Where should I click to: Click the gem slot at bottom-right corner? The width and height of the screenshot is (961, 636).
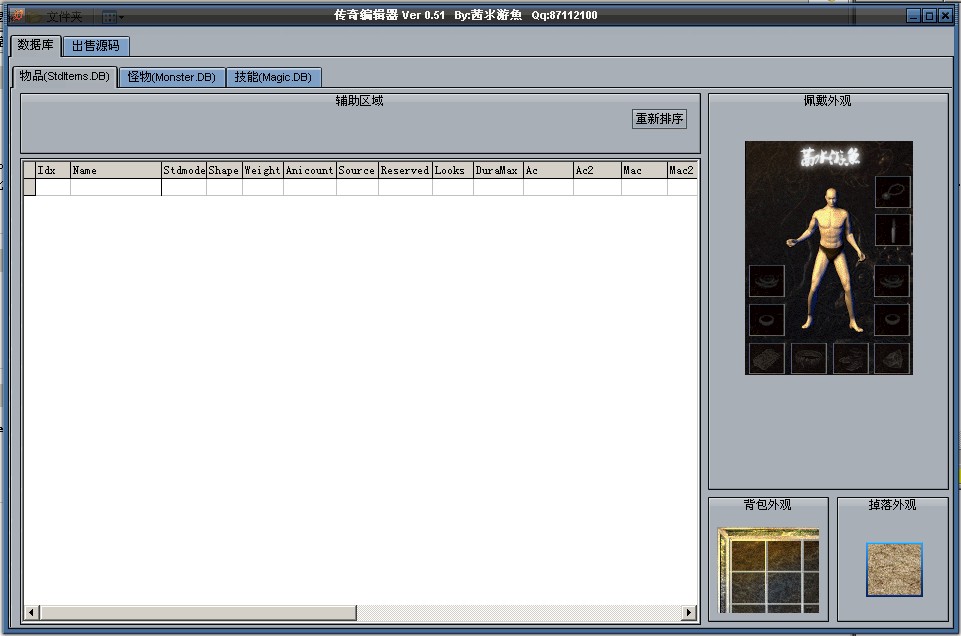[893, 358]
